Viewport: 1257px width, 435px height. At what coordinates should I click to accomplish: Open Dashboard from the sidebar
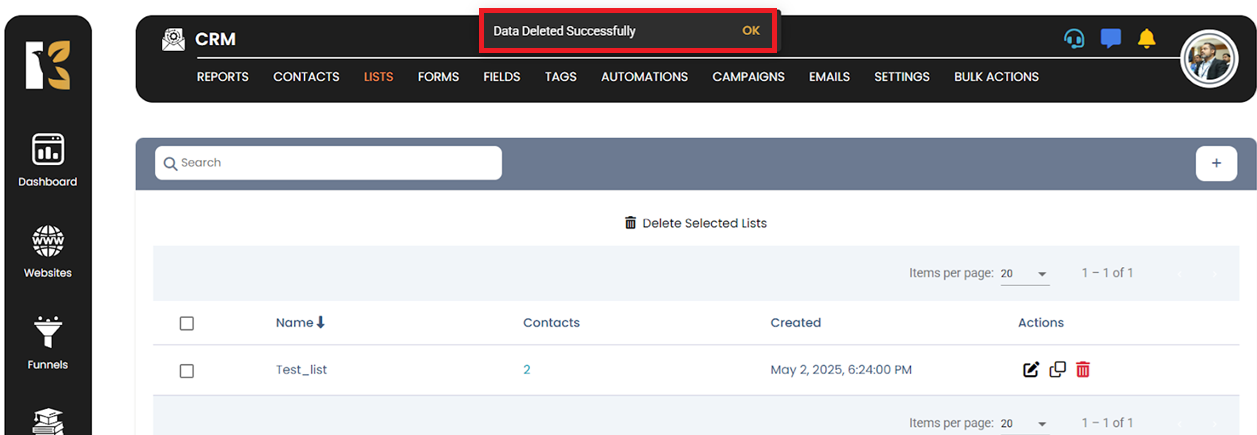coord(48,160)
